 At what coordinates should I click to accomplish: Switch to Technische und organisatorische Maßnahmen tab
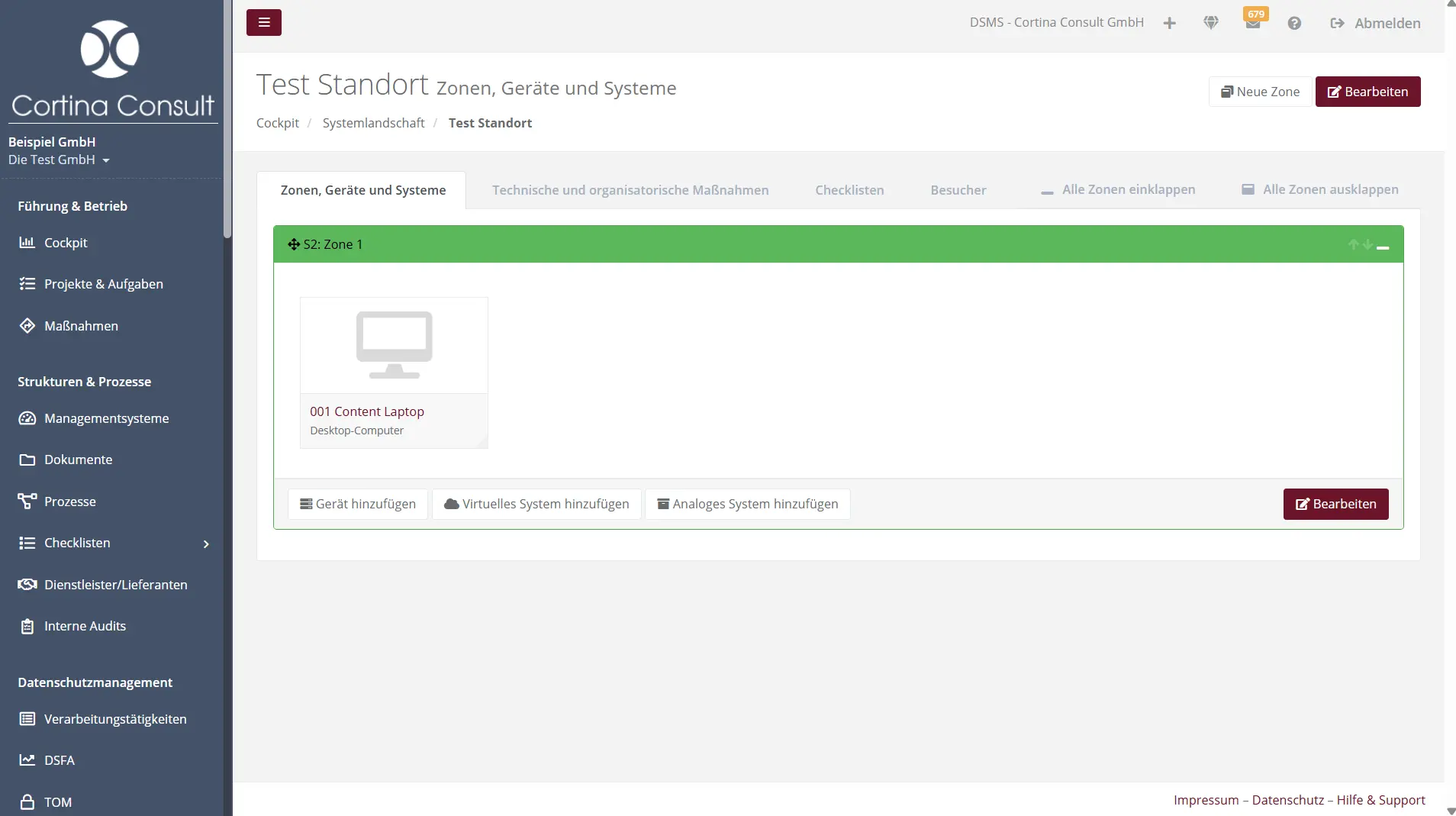point(630,191)
